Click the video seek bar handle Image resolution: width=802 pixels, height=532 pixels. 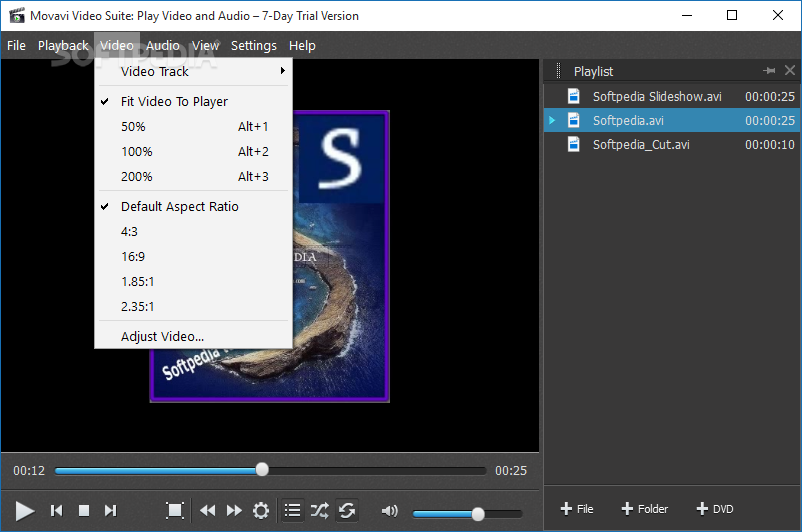pyautogui.click(x=262, y=469)
